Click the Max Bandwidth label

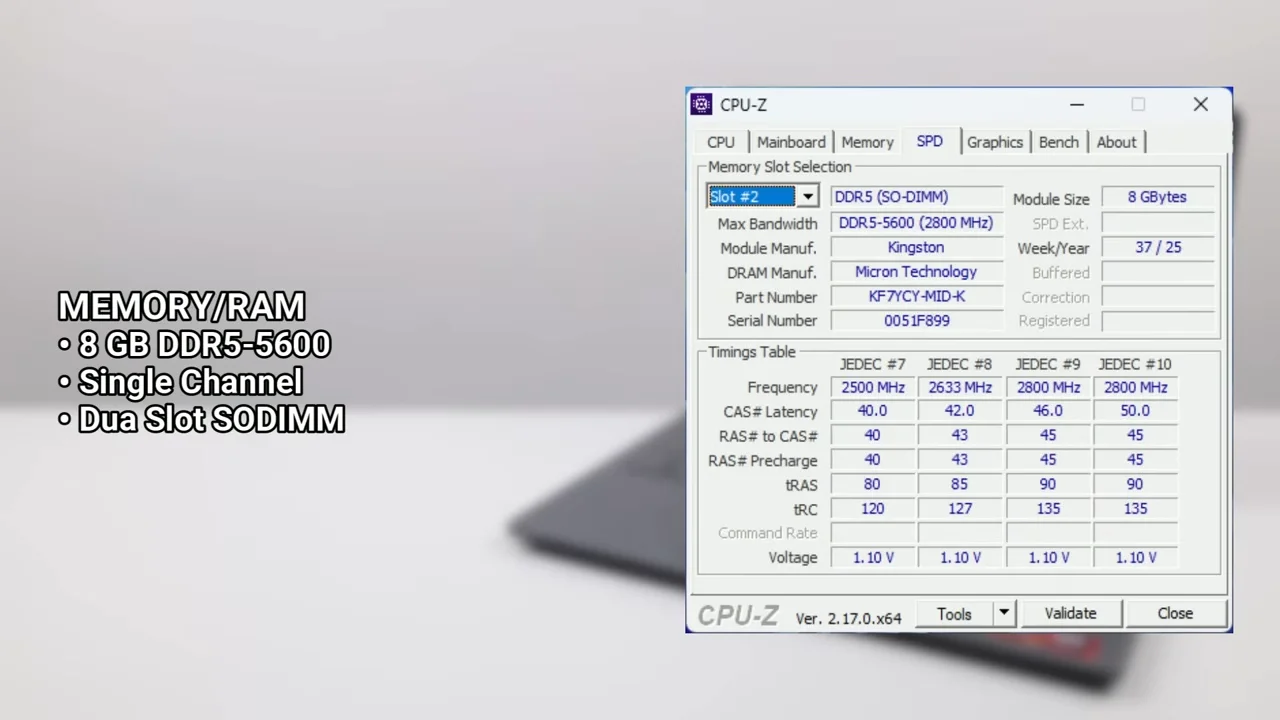767,224
